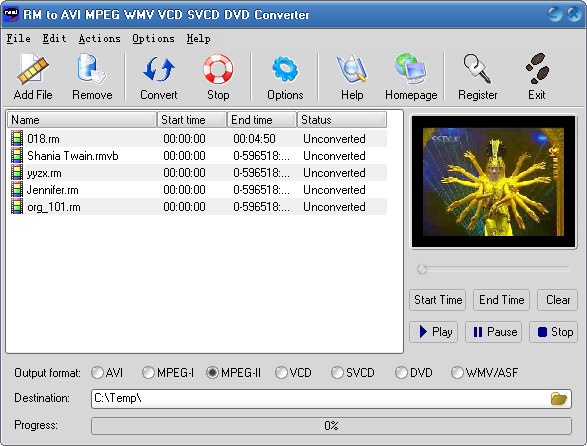Select Shania Twain.rmvb in the file list
Screen dimensions: 587x446
tap(197, 156)
